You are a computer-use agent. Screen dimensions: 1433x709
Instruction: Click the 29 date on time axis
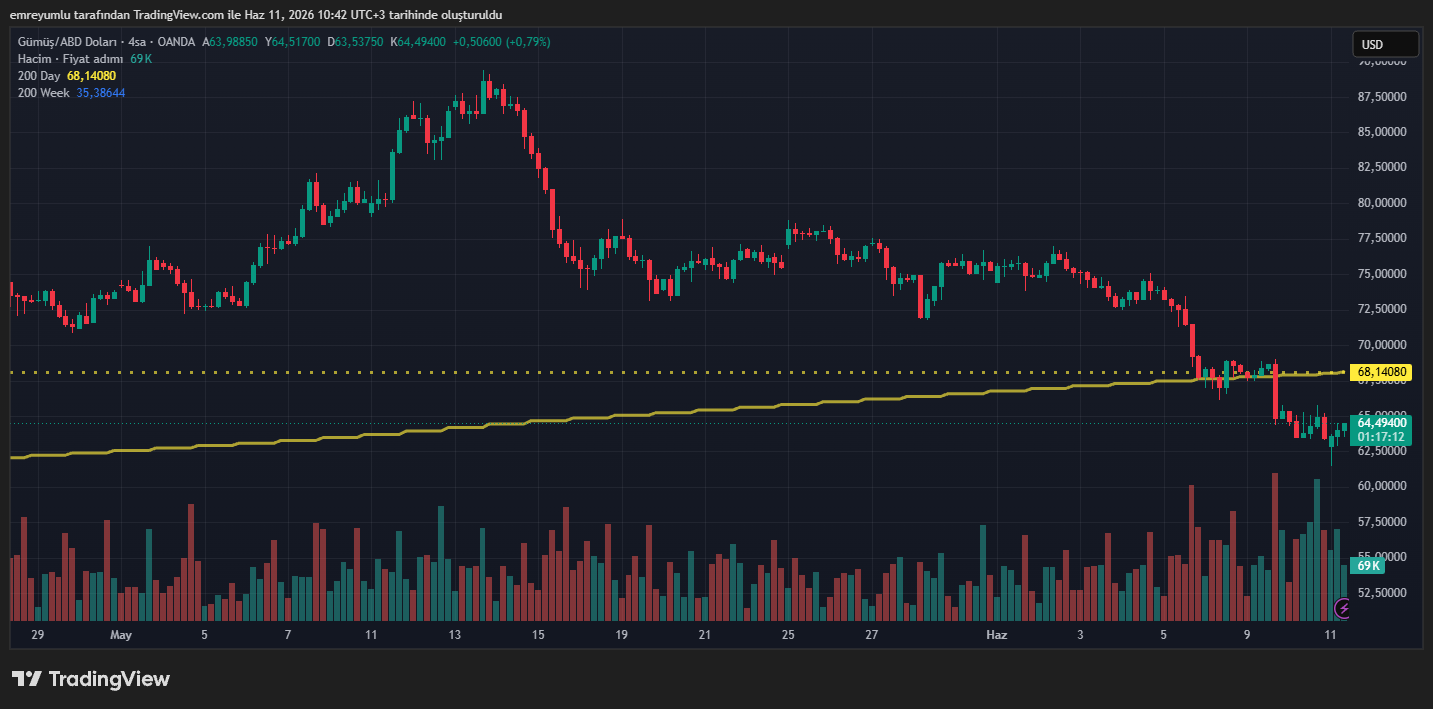pyautogui.click(x=38, y=635)
